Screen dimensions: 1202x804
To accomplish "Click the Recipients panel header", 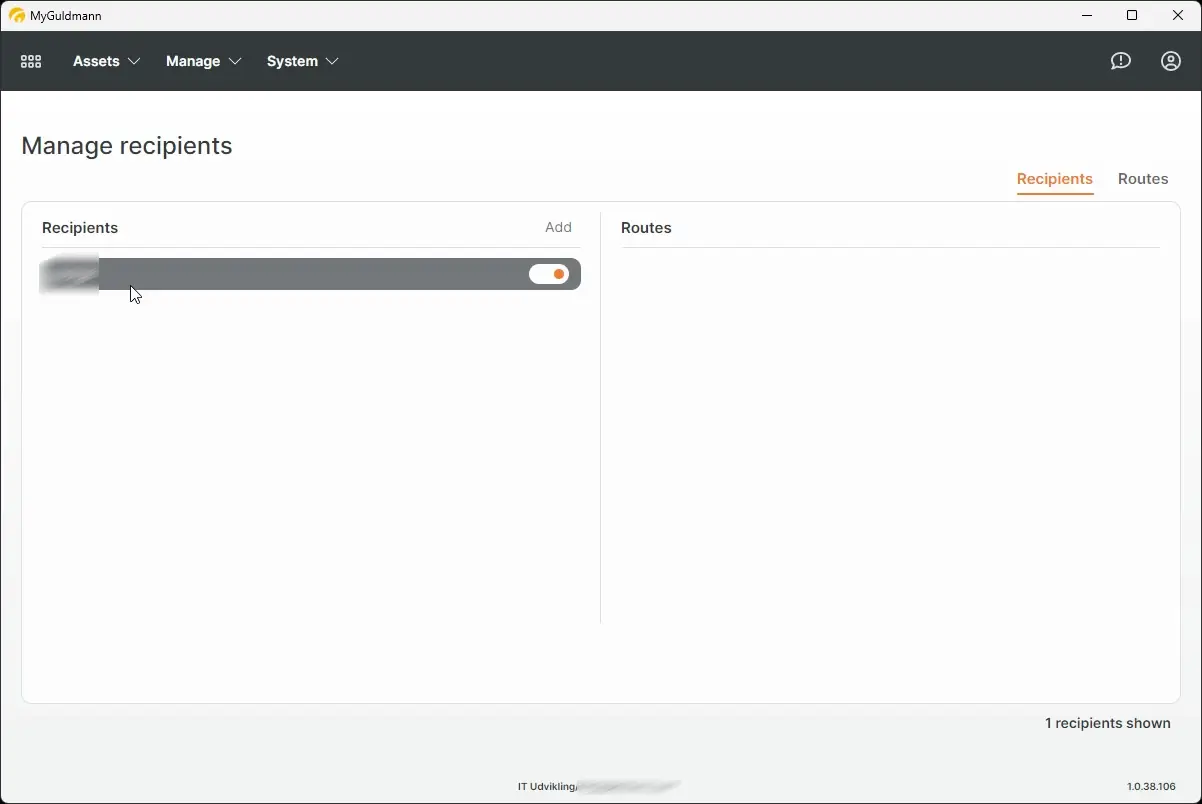I will 80,227.
